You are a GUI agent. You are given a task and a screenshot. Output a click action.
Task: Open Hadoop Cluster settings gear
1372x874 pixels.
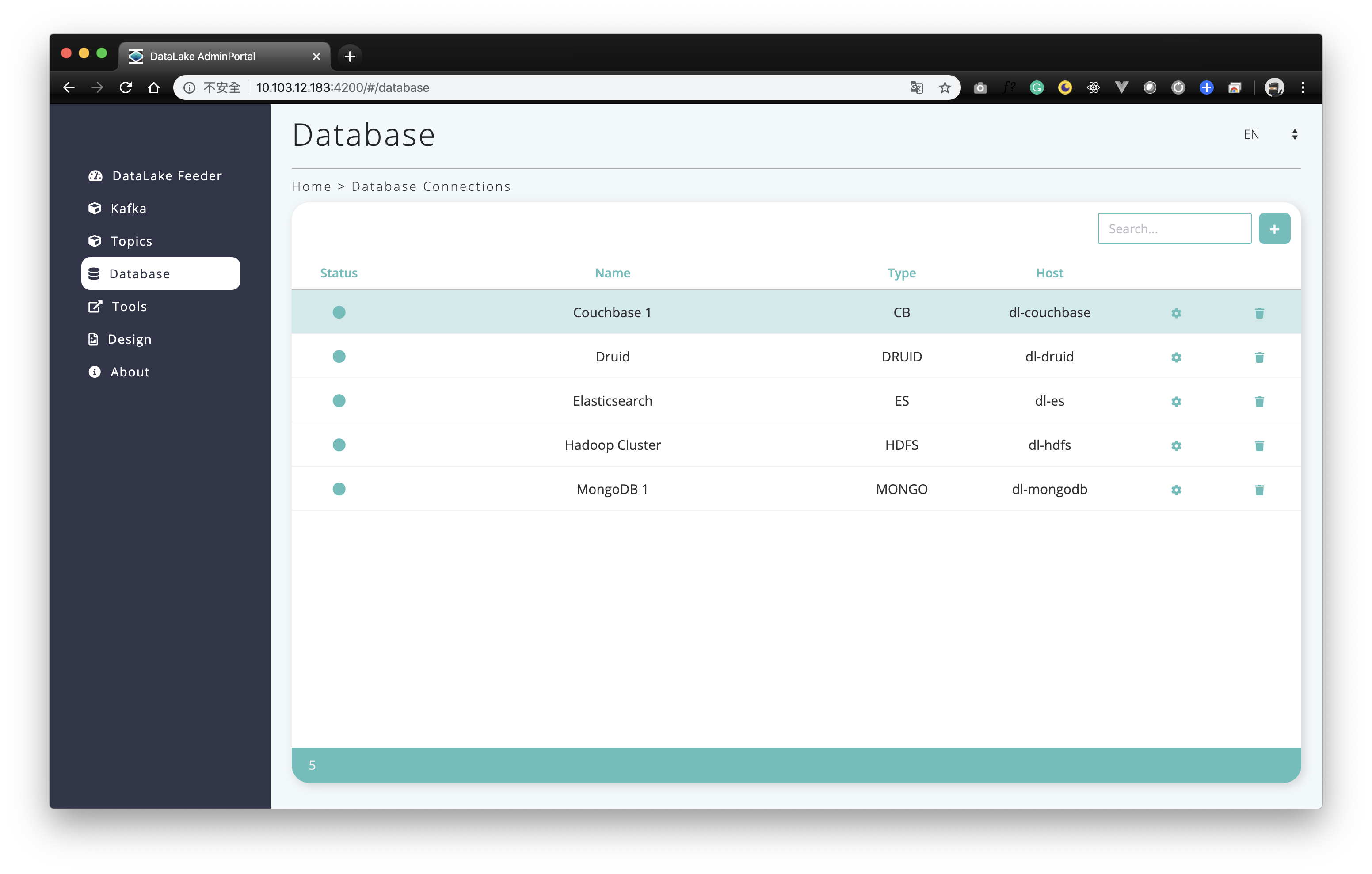tap(1176, 445)
